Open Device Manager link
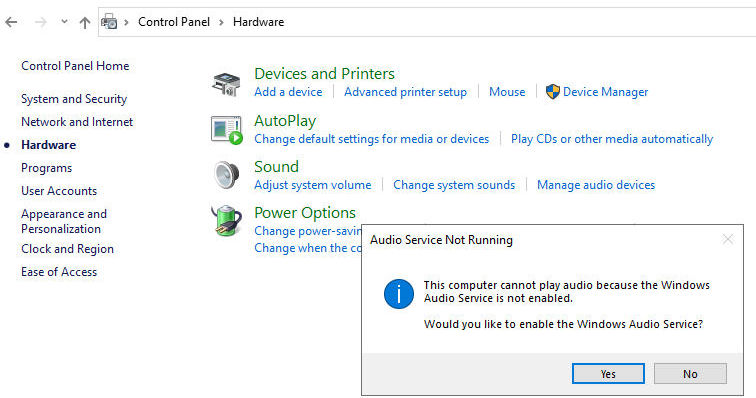Screen dimensions: 756x398 click(x=606, y=92)
